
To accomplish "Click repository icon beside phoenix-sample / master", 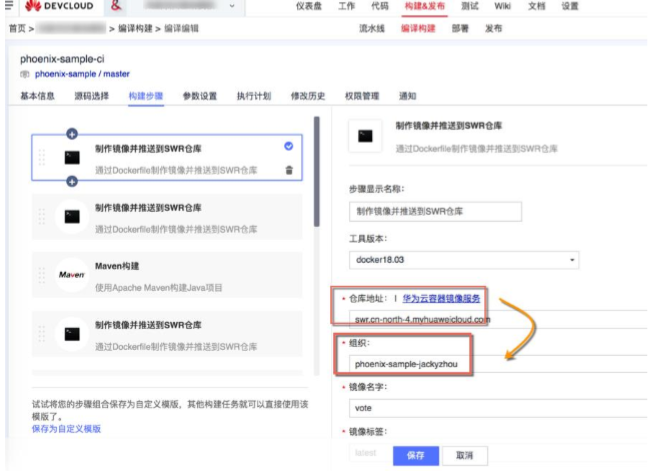I will pos(25,74).
